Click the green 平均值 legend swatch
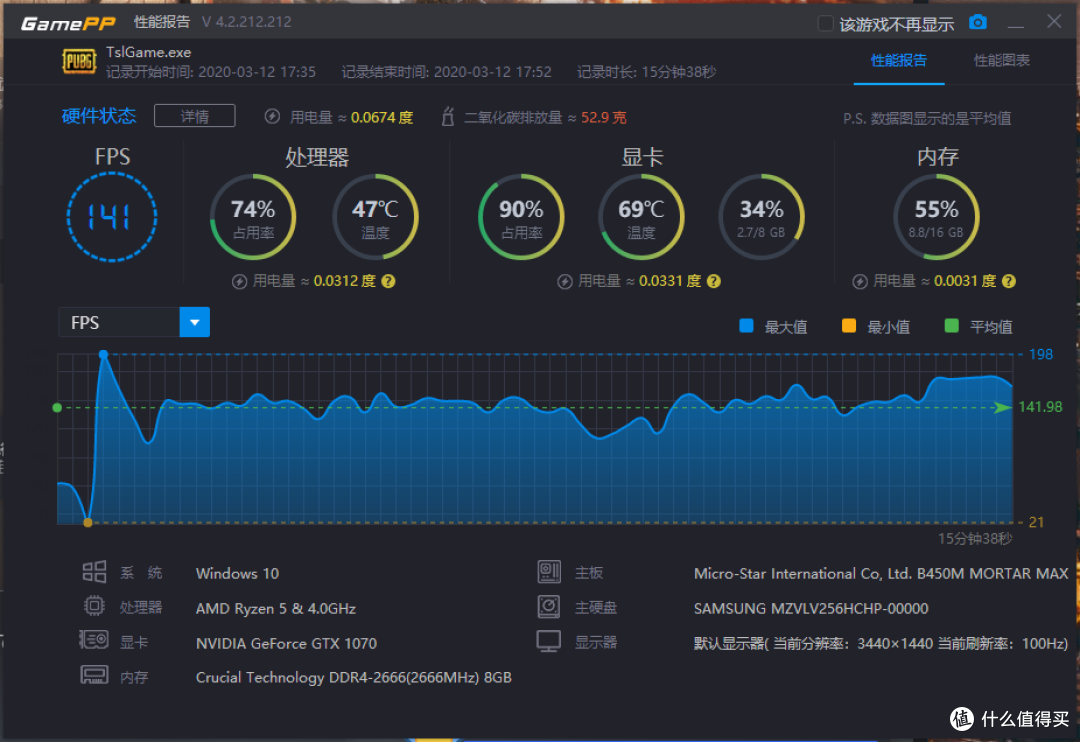This screenshot has height=742, width=1080. point(952,326)
